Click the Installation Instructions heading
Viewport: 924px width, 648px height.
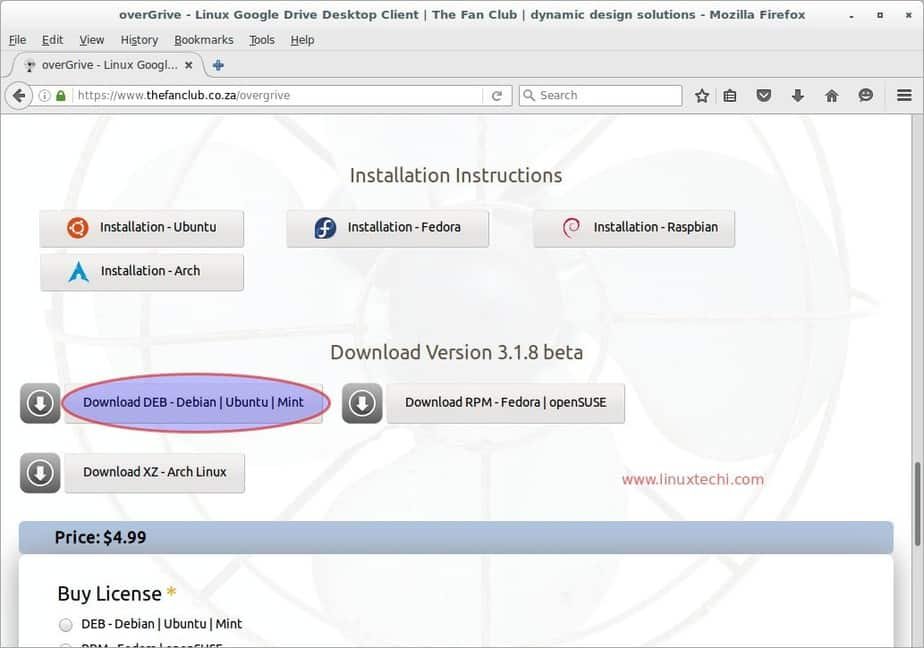pos(456,176)
